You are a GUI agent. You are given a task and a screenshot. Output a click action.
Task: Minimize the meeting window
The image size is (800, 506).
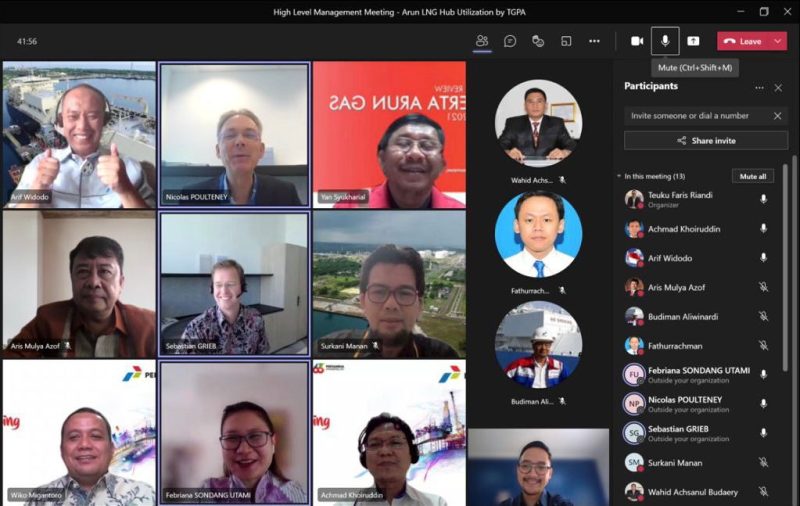(x=741, y=11)
